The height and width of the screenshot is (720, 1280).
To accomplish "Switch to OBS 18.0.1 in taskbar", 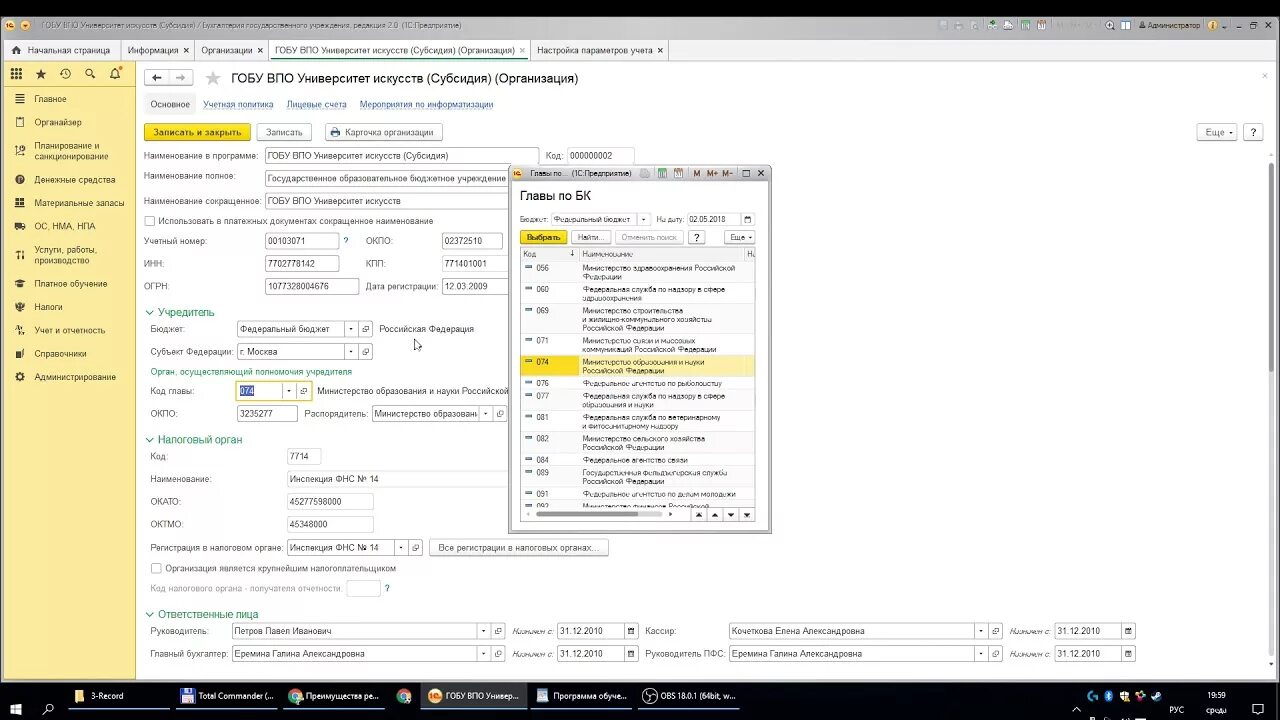I will coord(689,696).
